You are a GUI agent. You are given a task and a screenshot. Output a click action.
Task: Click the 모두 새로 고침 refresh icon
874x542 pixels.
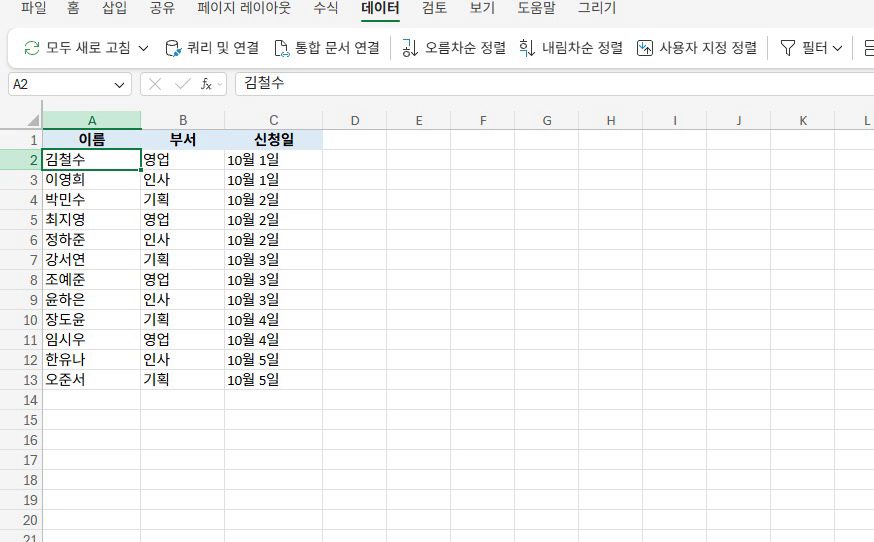pyautogui.click(x=32, y=48)
